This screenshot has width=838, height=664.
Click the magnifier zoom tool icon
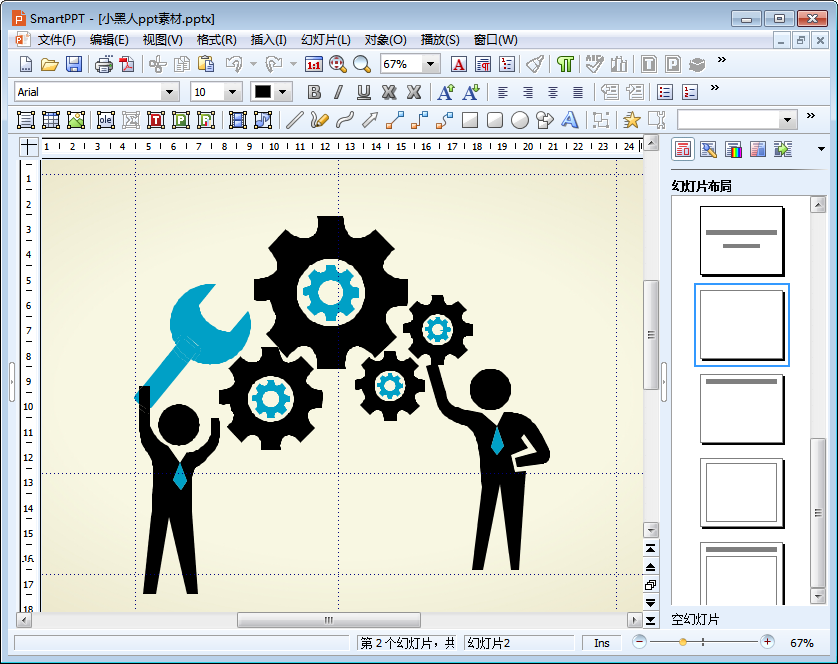point(362,64)
